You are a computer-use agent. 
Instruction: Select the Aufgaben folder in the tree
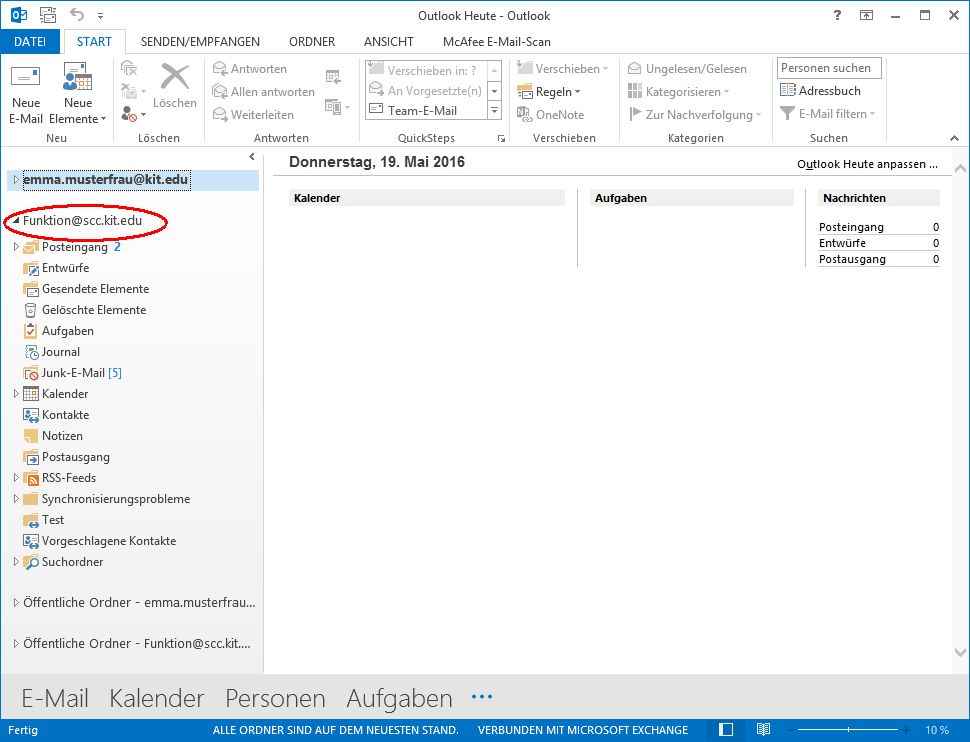click(67, 331)
